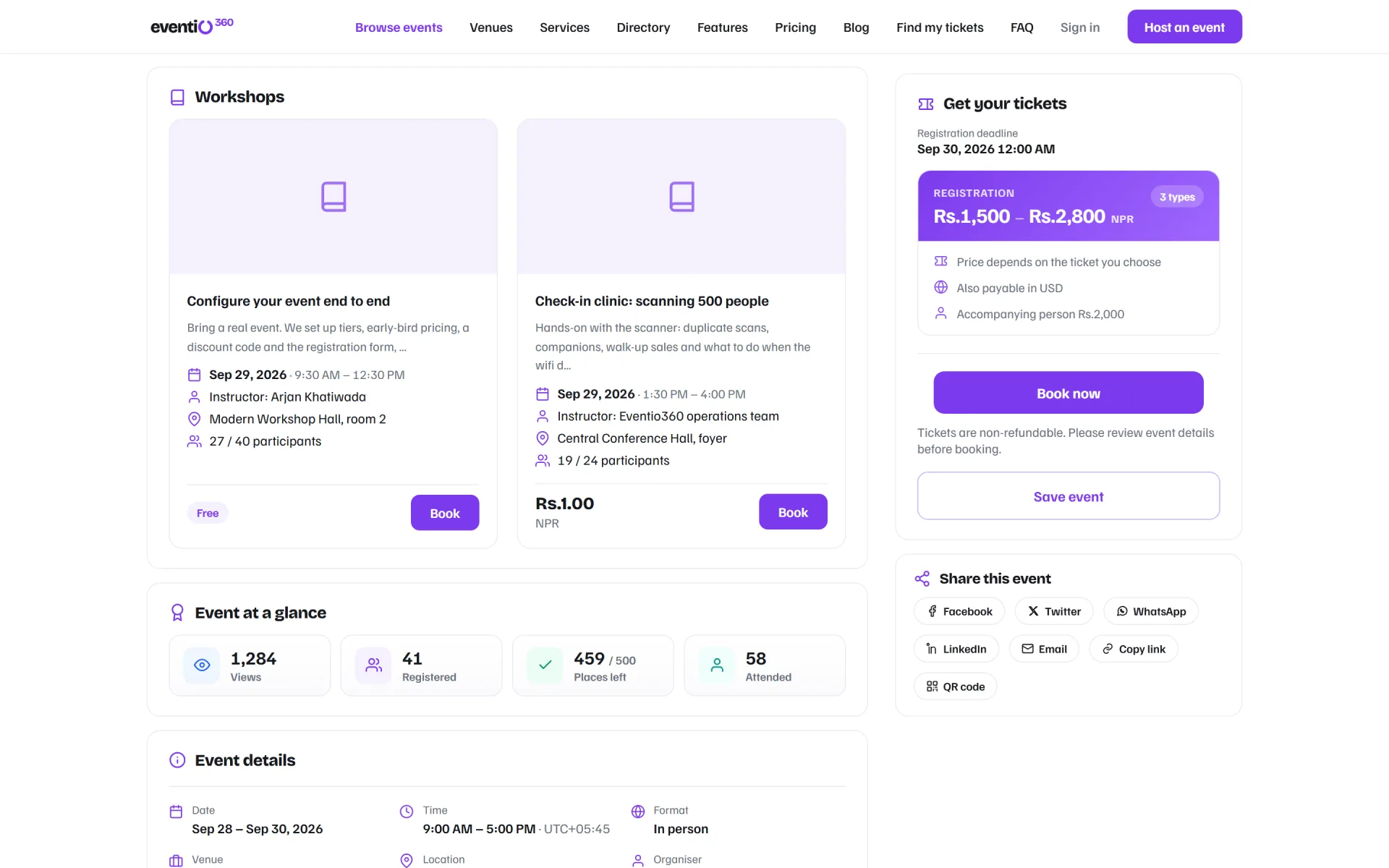Click the Configure your event workshop thumbnail
The height and width of the screenshot is (868, 1389).
334,197
